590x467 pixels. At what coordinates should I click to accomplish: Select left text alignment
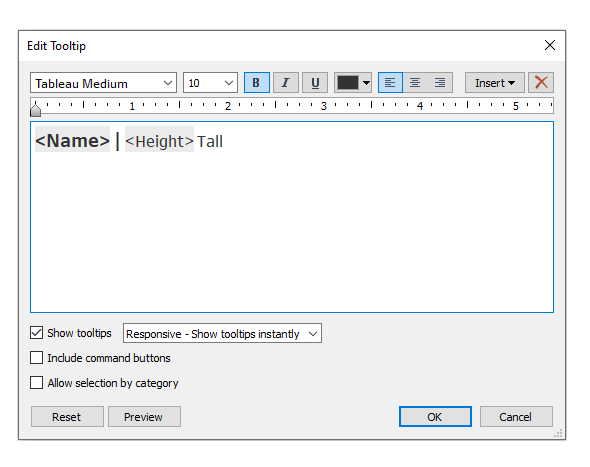point(390,82)
